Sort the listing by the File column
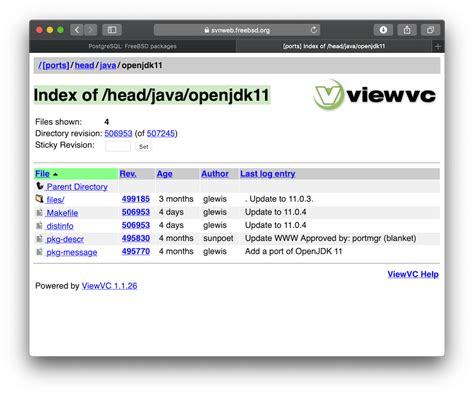The width and height of the screenshot is (474, 395). click(42, 174)
